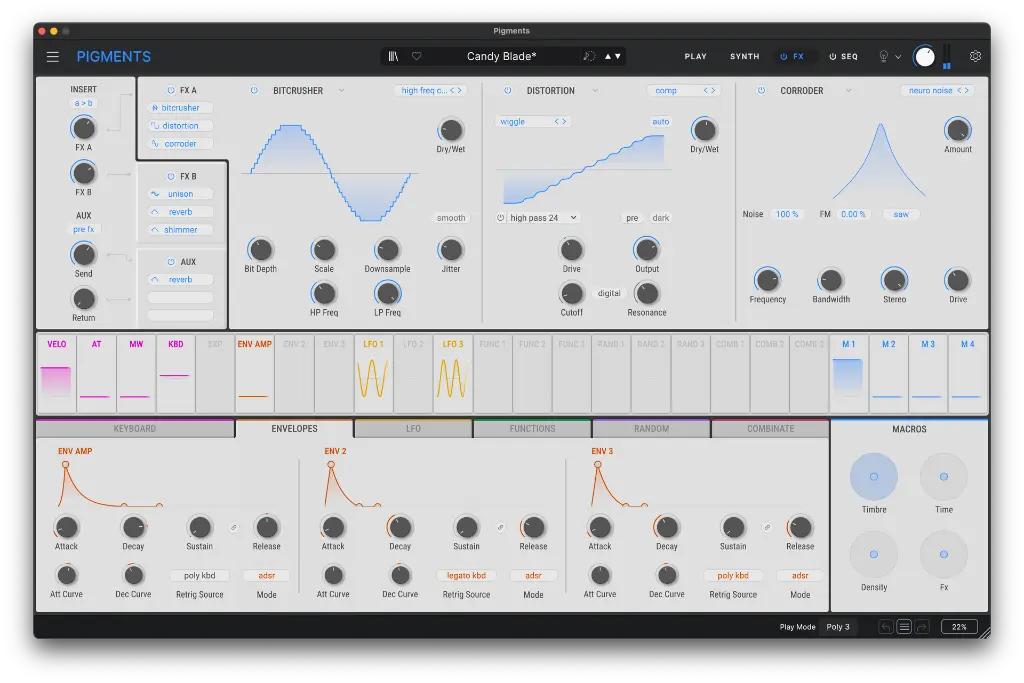Click the Poly 3 play mode value
1024x683 pixels.
(x=838, y=627)
